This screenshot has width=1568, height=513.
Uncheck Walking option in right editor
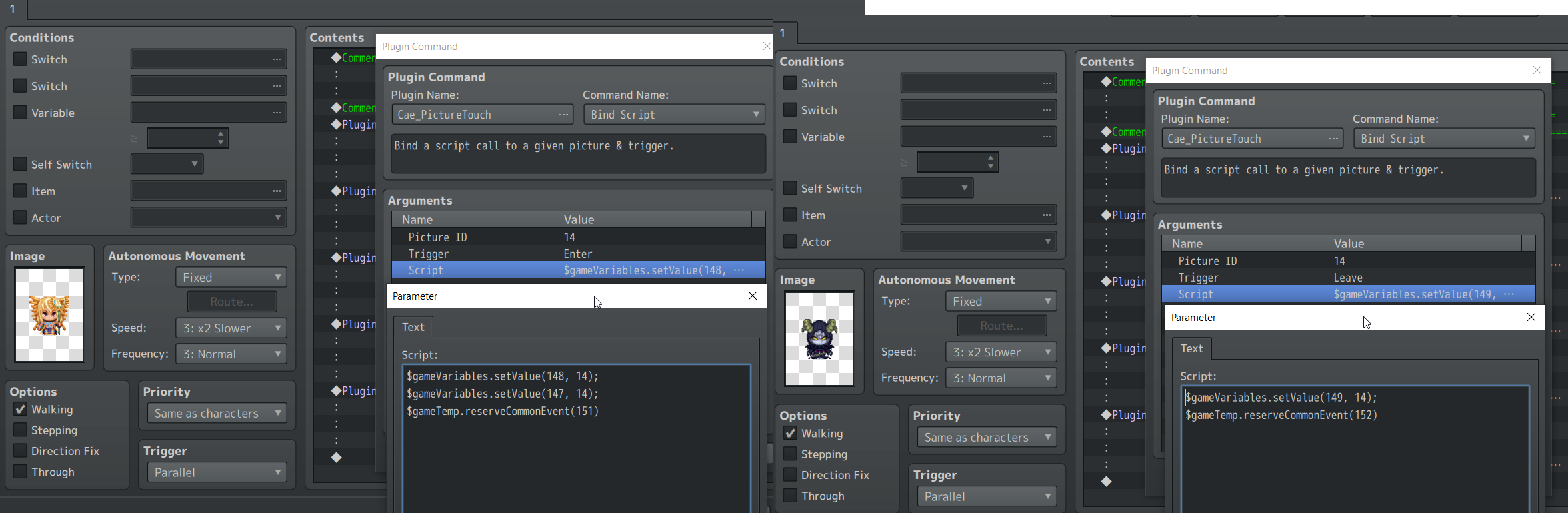tap(790, 433)
